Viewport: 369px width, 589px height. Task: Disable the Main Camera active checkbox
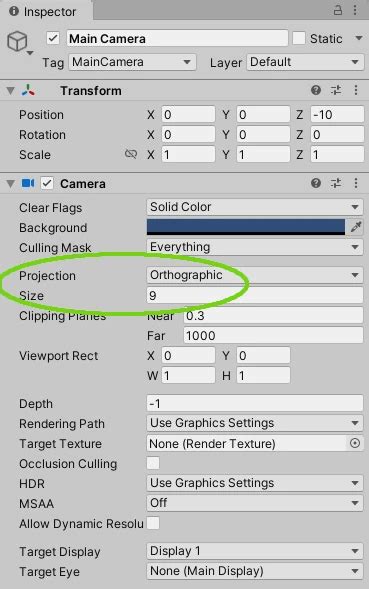point(53,38)
